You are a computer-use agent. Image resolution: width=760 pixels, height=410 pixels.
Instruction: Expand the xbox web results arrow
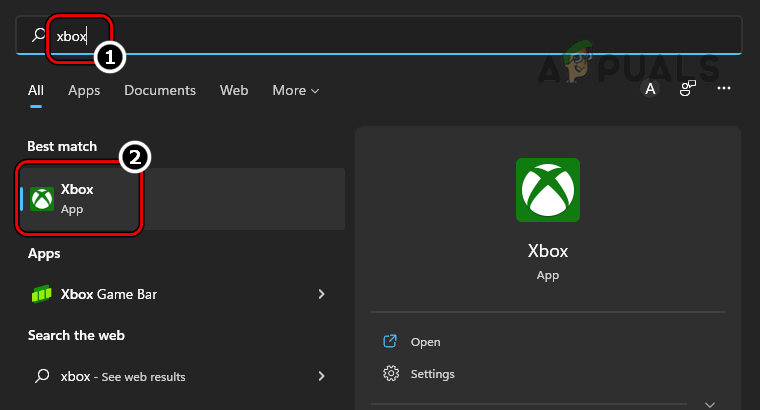(x=321, y=376)
